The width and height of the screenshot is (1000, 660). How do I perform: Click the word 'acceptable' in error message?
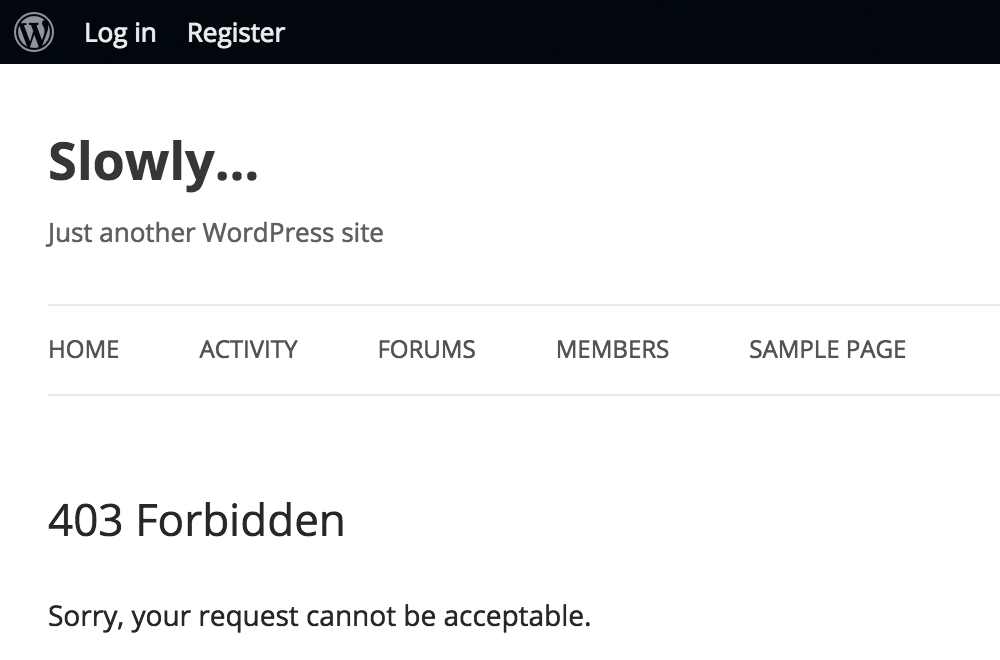(x=517, y=617)
